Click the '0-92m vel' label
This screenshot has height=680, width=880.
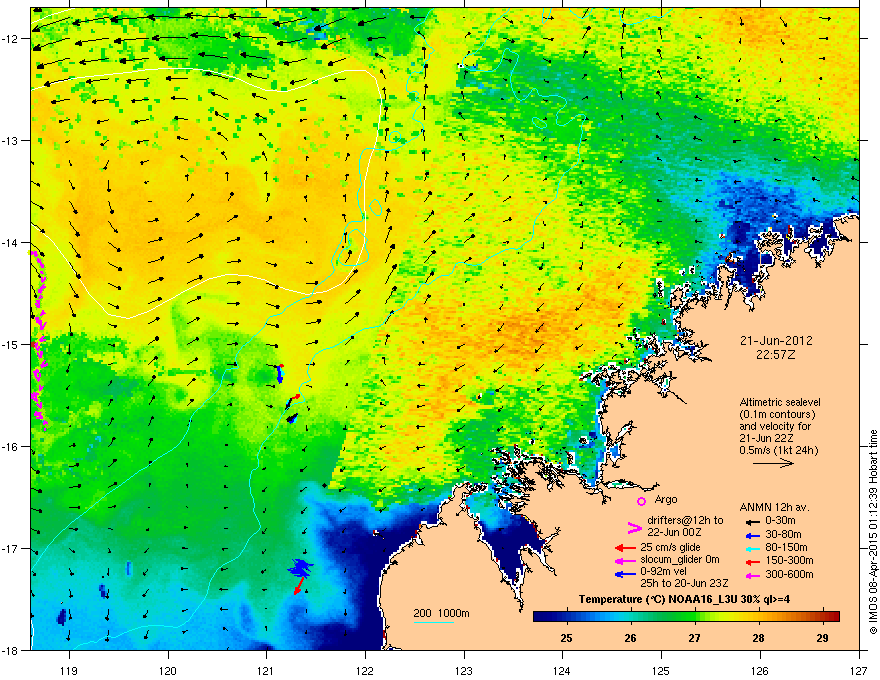pyautogui.click(x=662, y=572)
